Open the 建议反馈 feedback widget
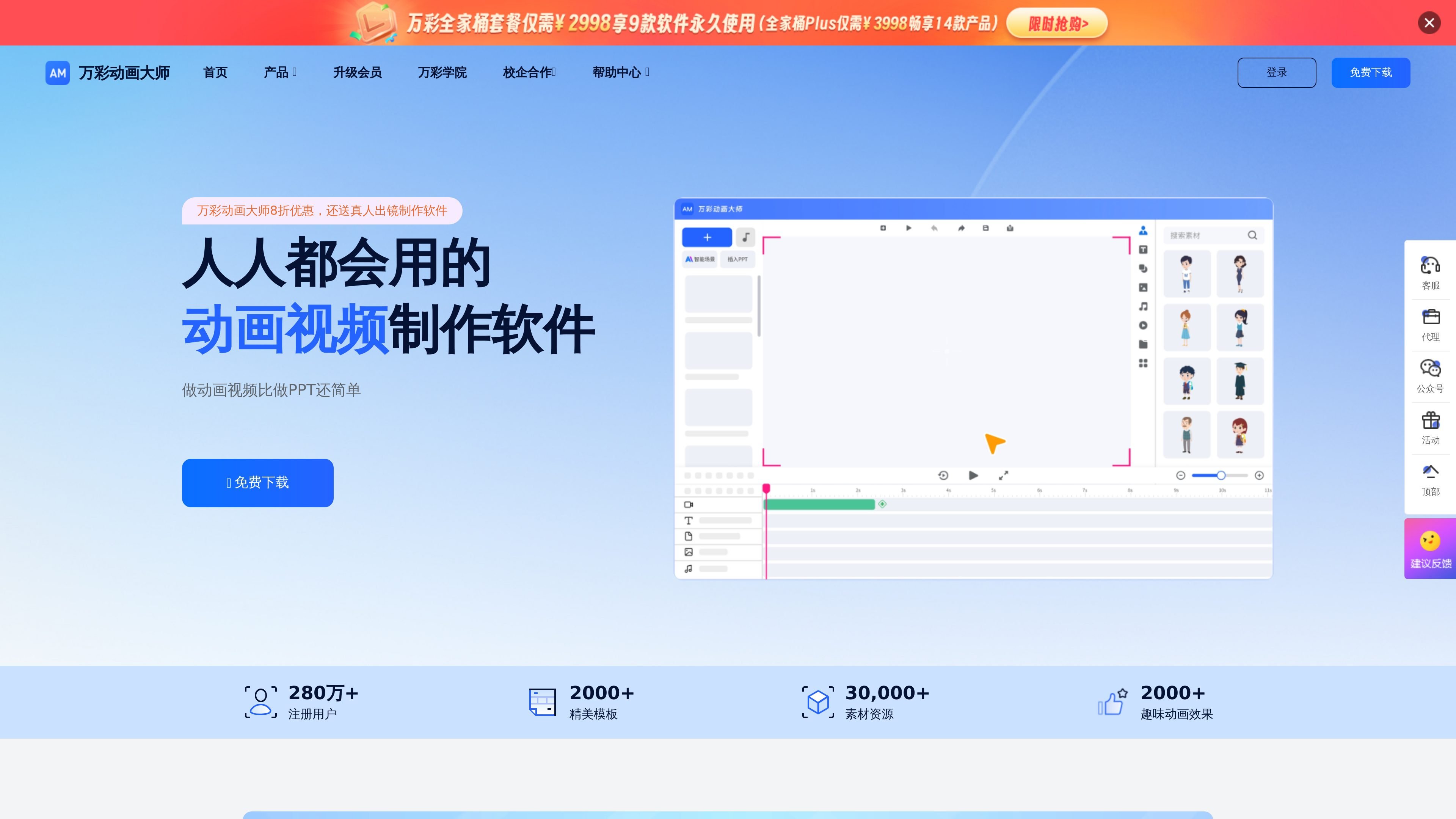The image size is (1456, 819). click(x=1430, y=548)
